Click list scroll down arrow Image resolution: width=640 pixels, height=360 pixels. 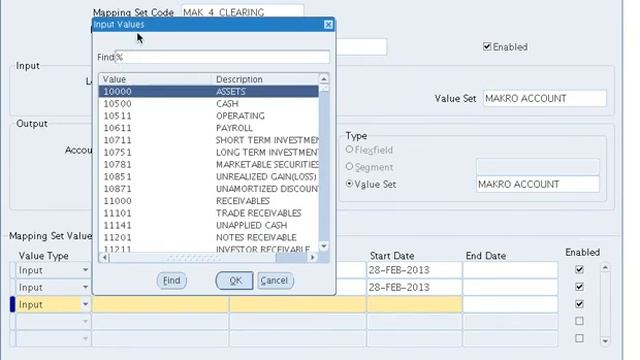324,246
